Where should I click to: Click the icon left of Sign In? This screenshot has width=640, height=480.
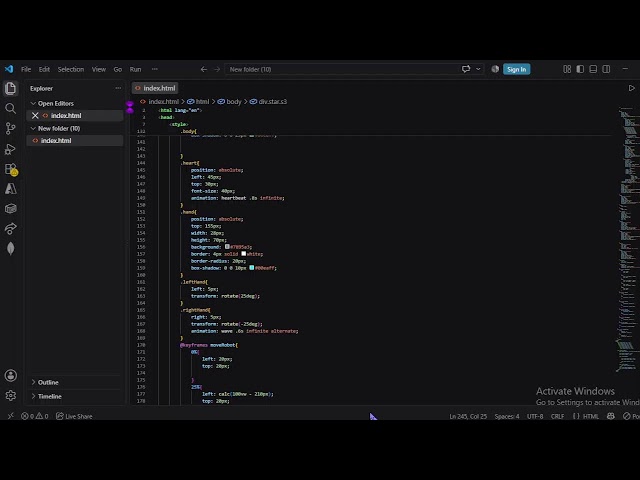tap(495, 69)
